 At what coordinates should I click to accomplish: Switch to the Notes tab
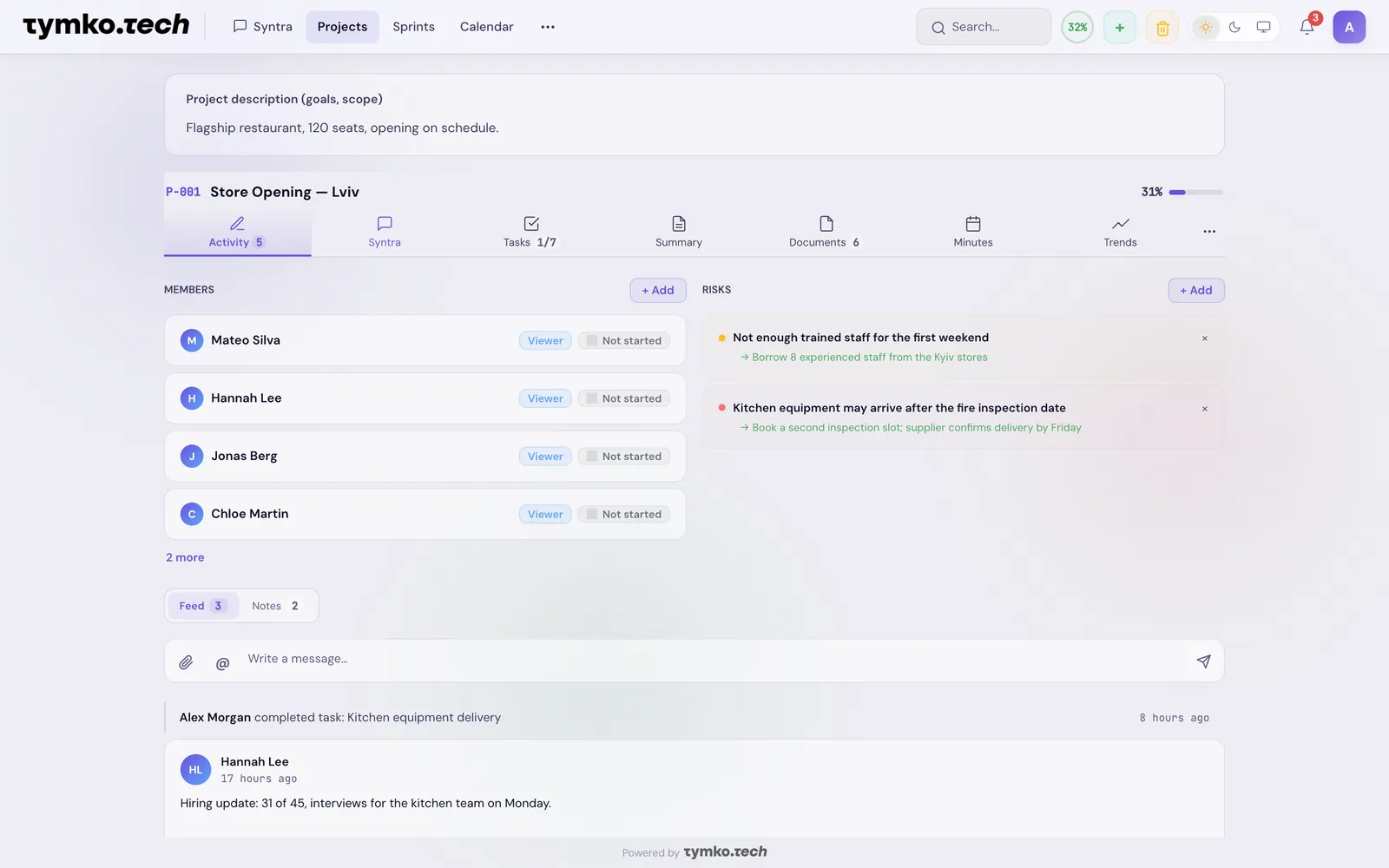[x=275, y=606]
